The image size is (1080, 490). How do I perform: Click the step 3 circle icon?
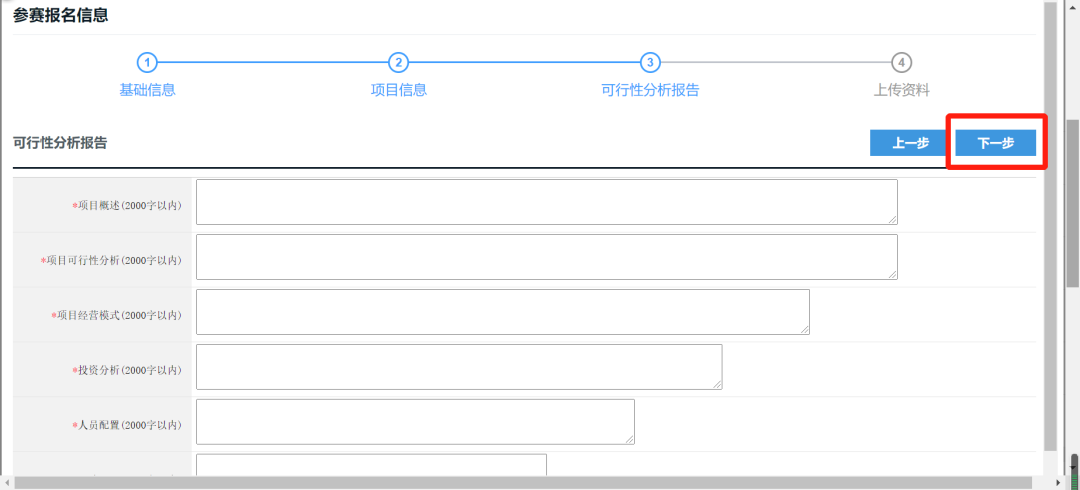650,62
